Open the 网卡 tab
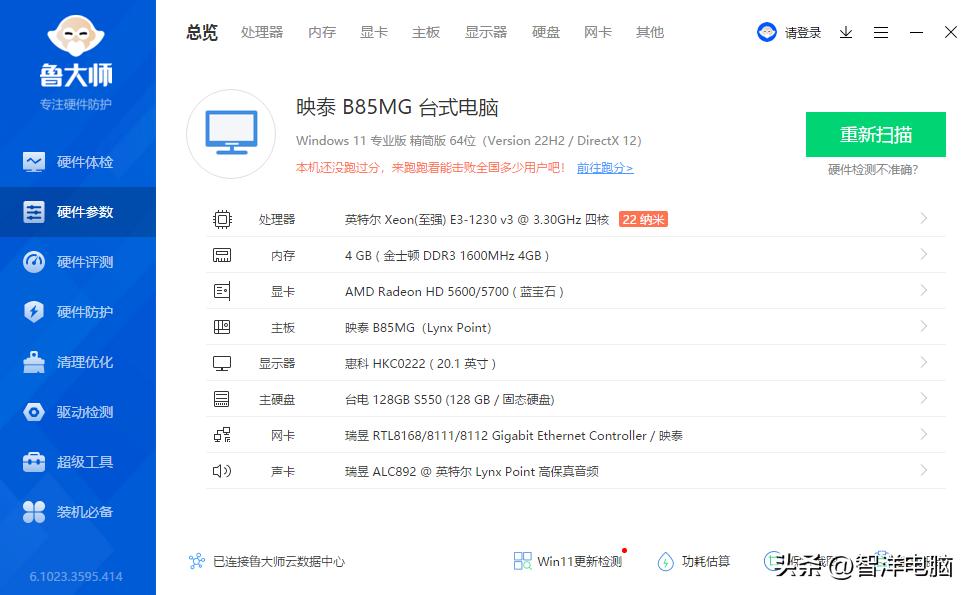 [597, 32]
